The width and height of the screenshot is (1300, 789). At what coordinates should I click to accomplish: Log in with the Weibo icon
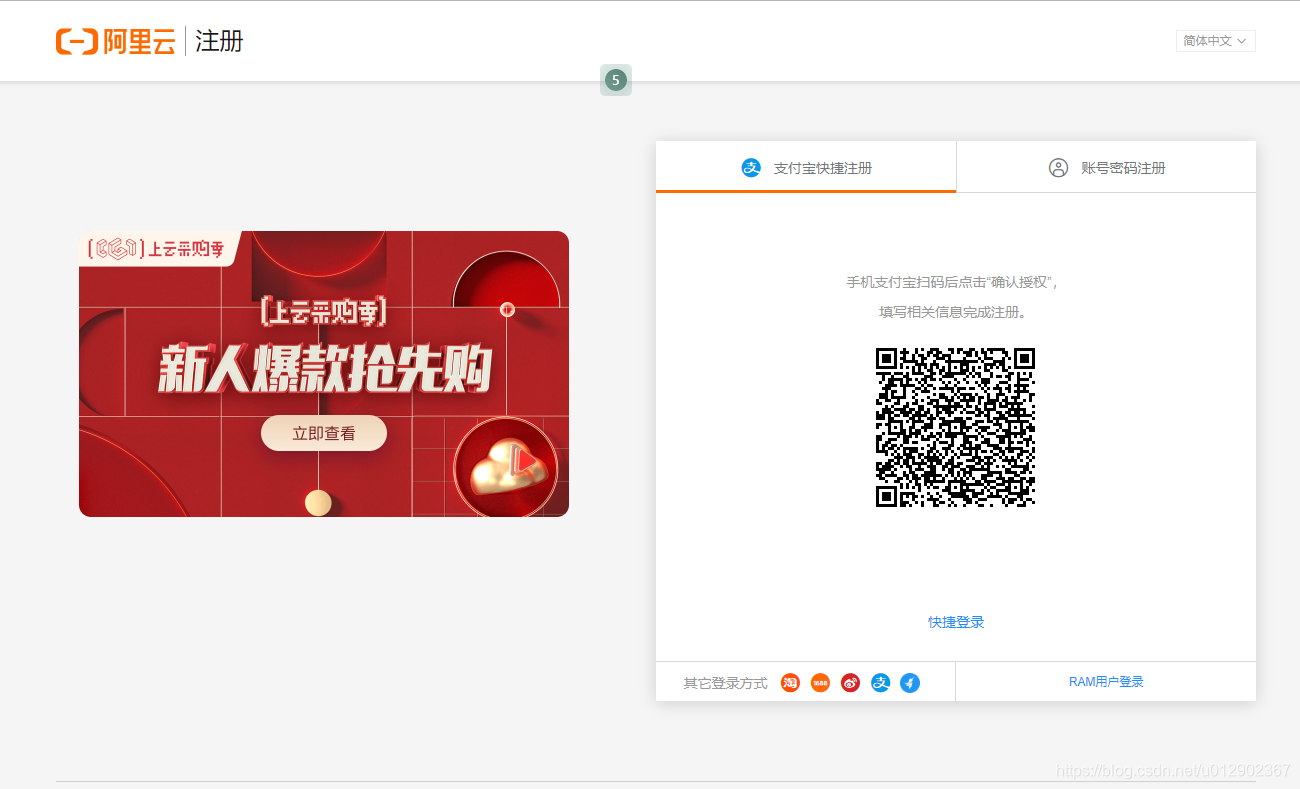pyautogui.click(x=850, y=683)
